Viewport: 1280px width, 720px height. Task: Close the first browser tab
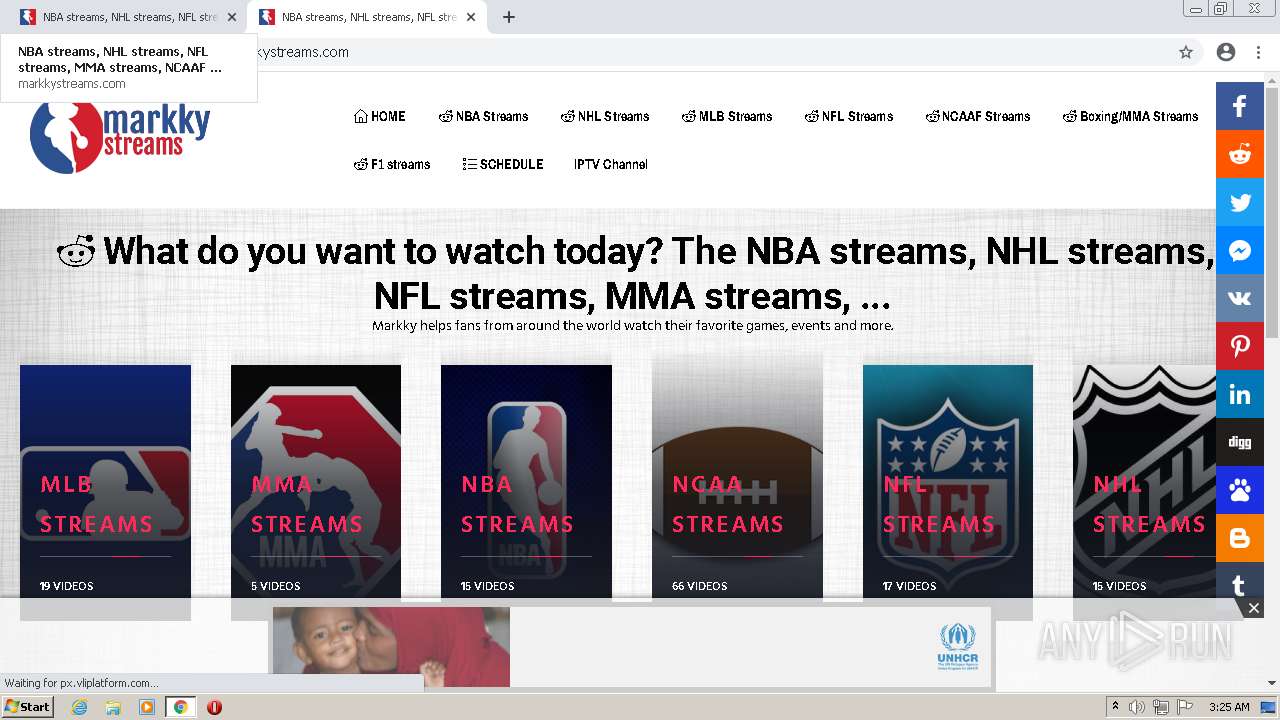pos(232,17)
